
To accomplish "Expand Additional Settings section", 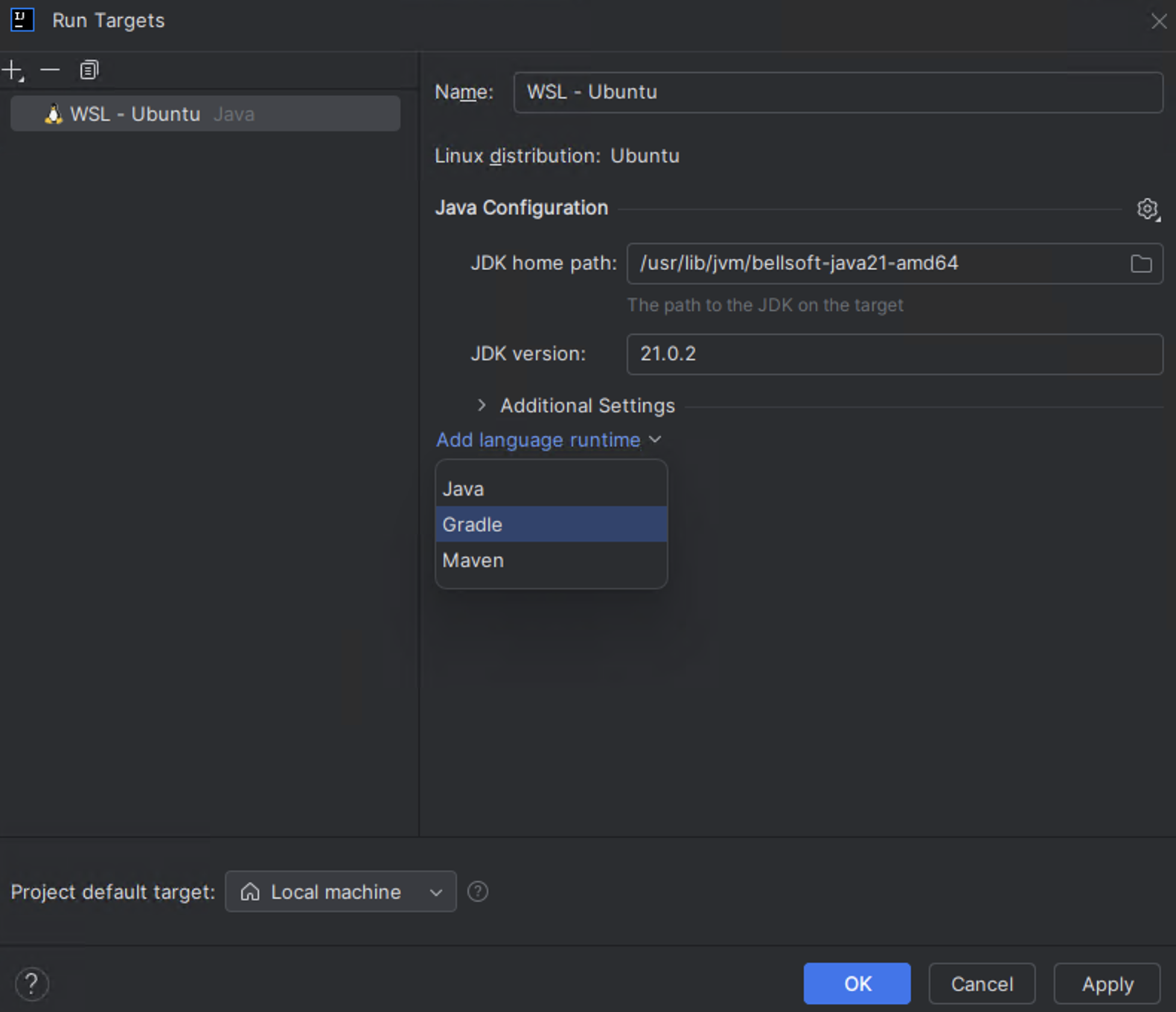I will tap(482, 406).
